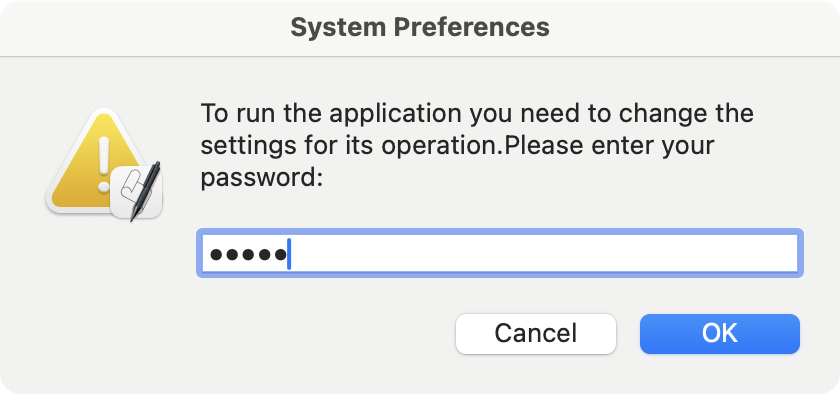Click the System Preferences title text
Viewport: 840px width, 394px height.
(420, 27)
